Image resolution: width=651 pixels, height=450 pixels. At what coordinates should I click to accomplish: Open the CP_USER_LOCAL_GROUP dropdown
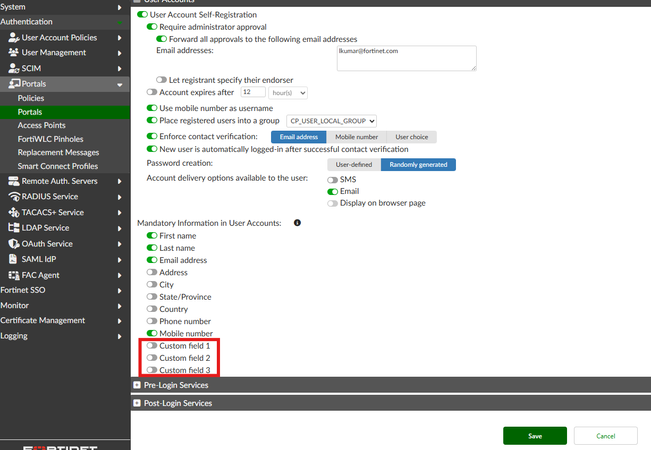pos(332,121)
